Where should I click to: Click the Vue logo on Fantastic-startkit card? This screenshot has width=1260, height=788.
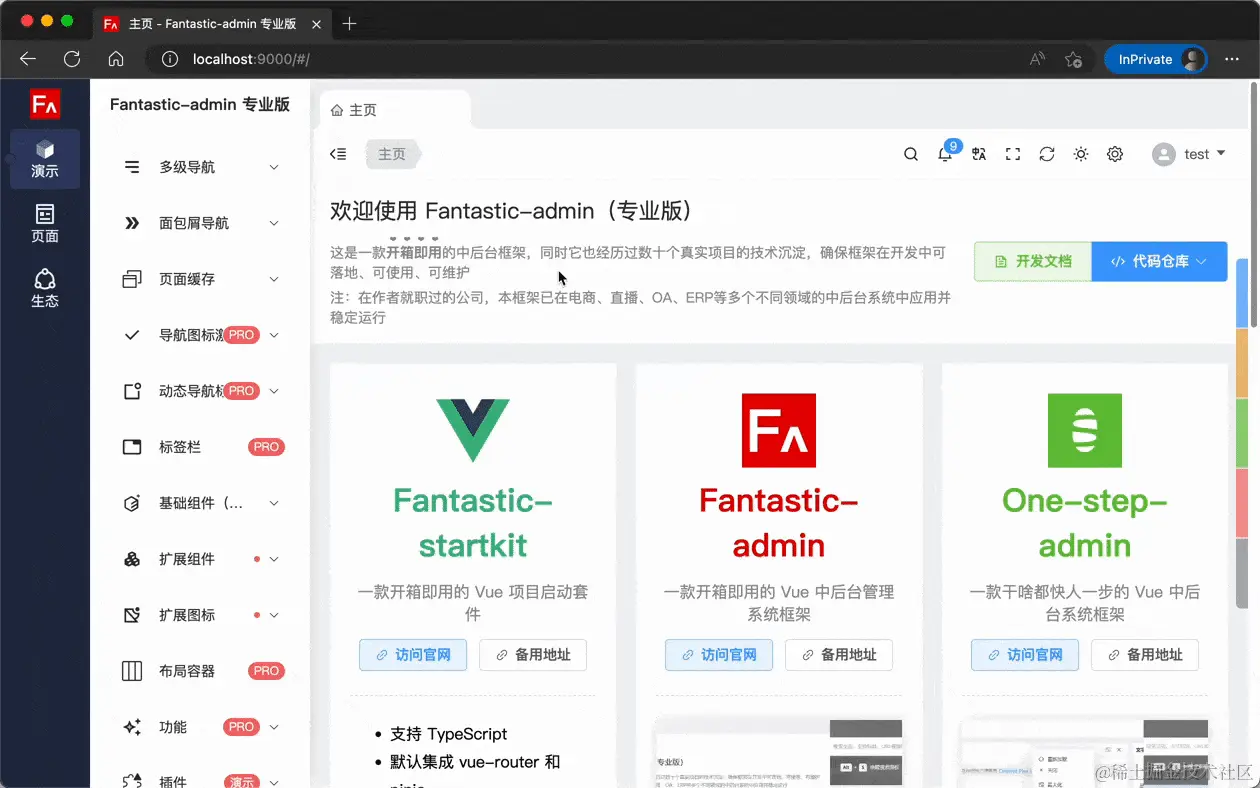point(473,430)
